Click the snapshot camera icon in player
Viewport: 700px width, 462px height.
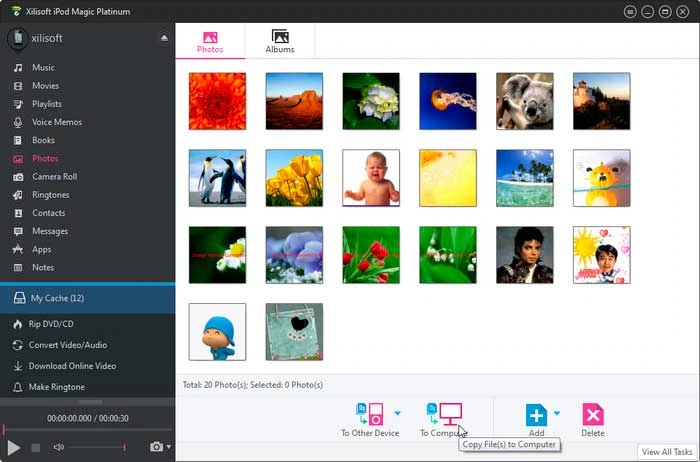coord(156,447)
